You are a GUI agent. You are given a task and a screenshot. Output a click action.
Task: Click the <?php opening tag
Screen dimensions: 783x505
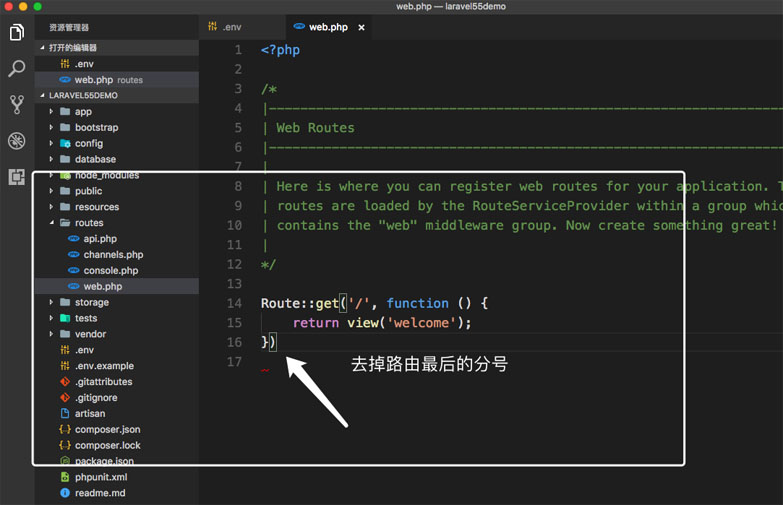click(x=280, y=50)
